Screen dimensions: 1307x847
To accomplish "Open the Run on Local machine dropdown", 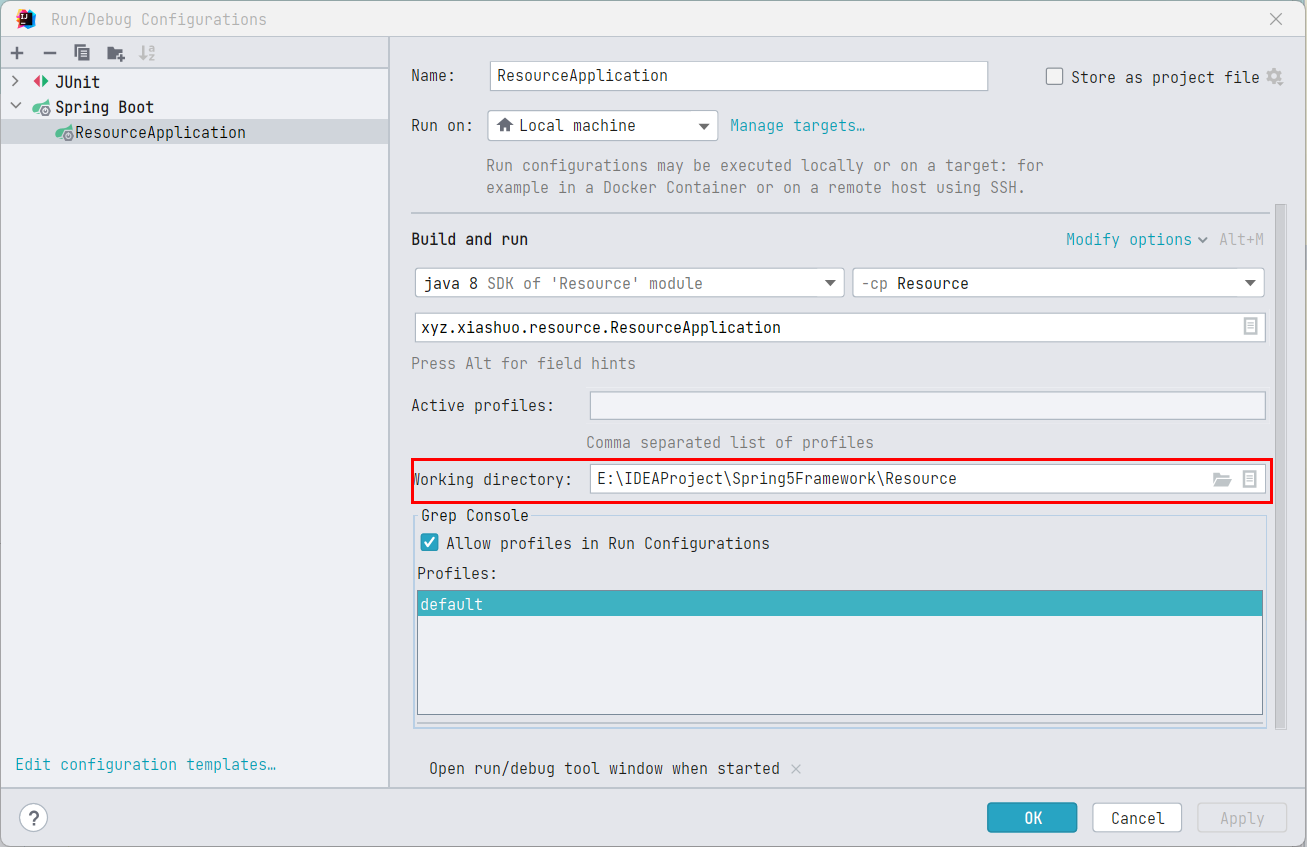I will pyautogui.click(x=603, y=125).
